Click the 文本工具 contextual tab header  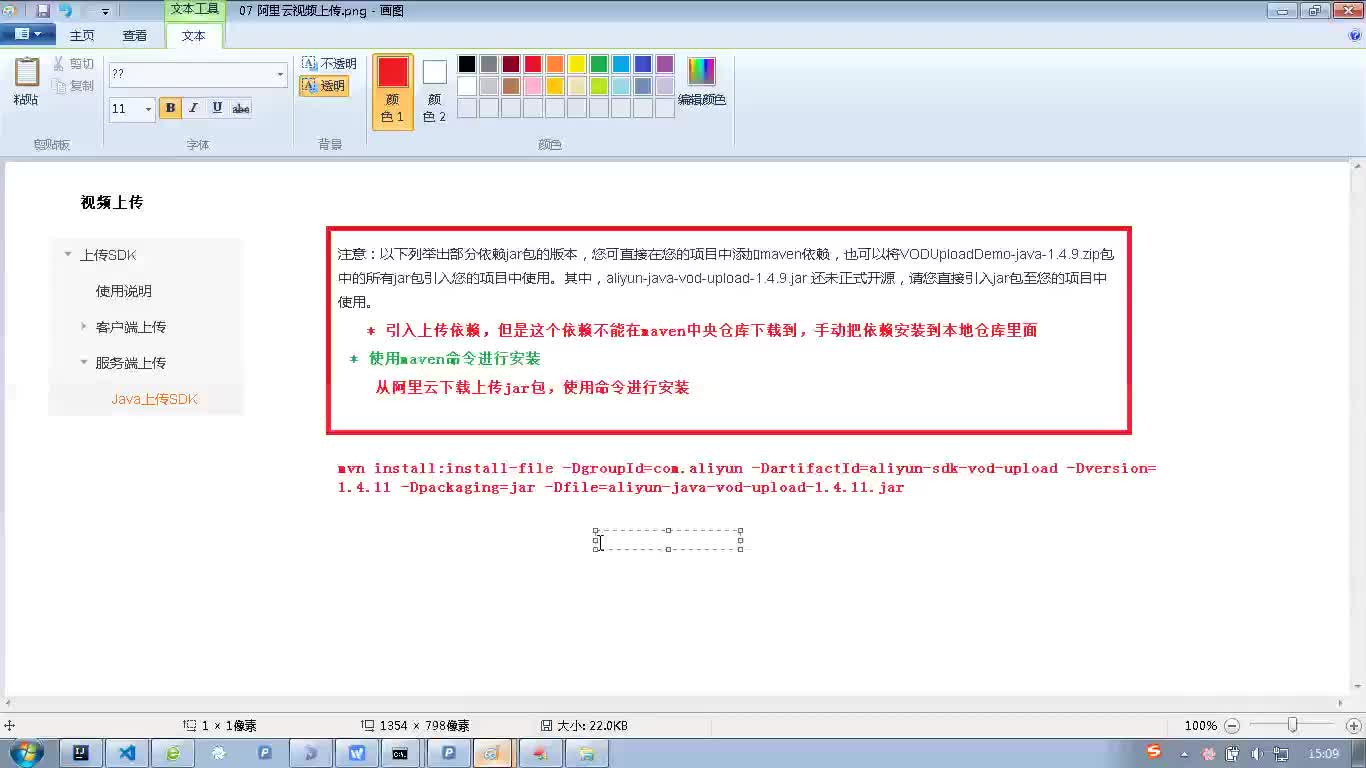[194, 9]
